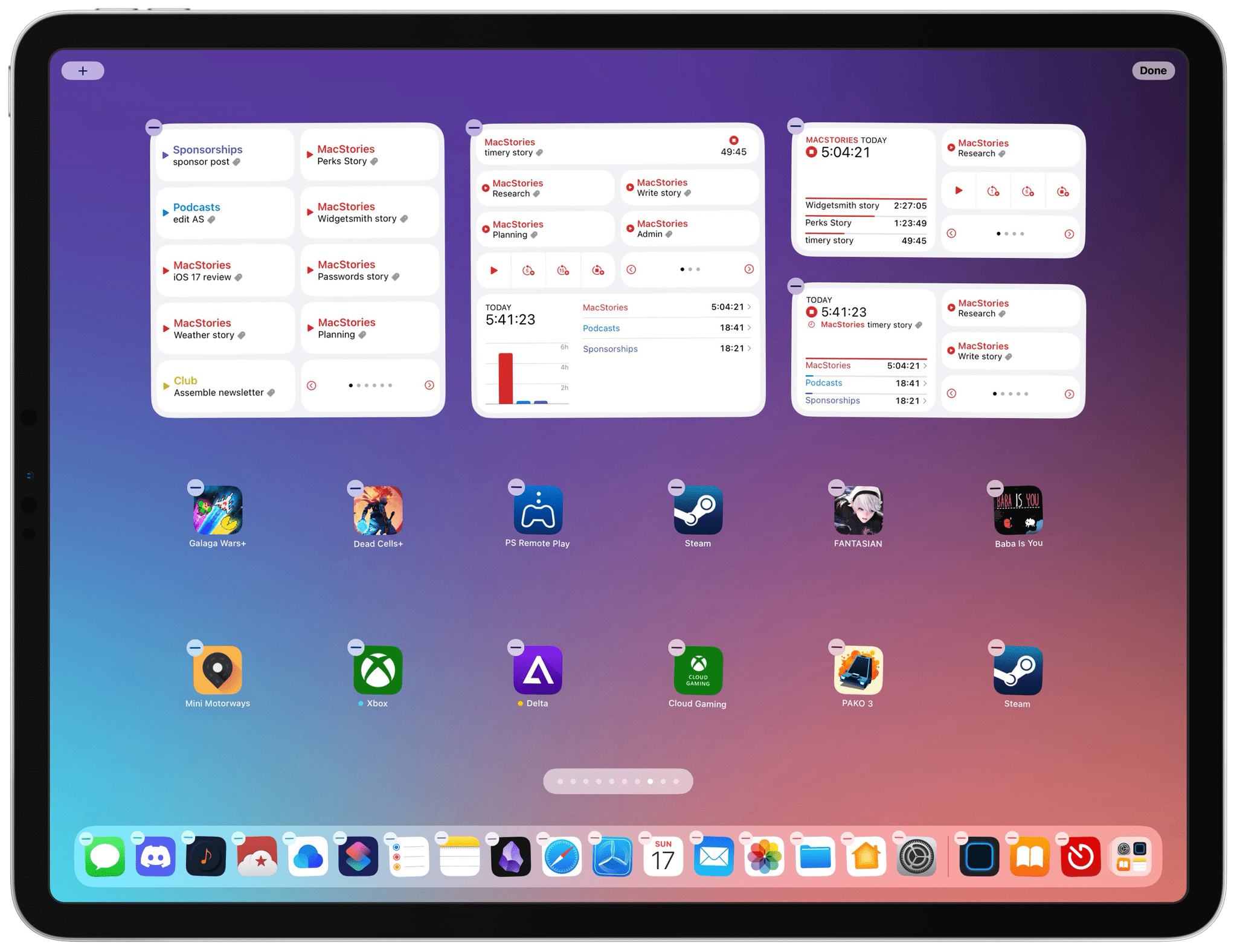1237x952 pixels.
Task: Launch FANTASIAN game
Action: tap(858, 510)
